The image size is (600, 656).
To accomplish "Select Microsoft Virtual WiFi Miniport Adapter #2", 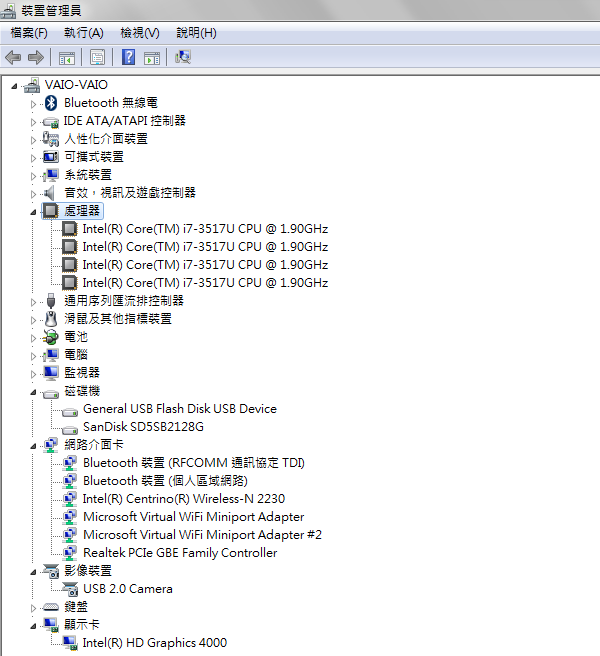I will coord(203,535).
